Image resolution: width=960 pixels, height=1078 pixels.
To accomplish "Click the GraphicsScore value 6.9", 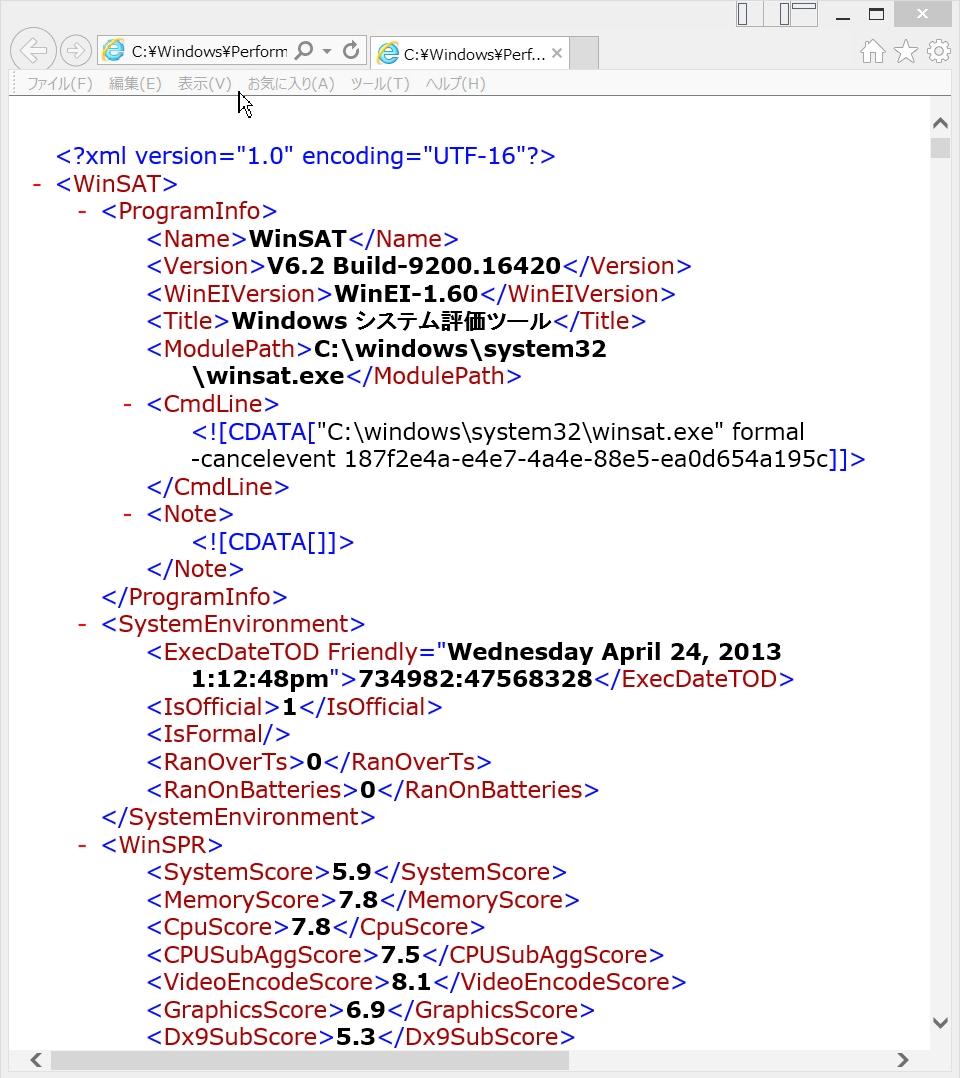I will click(365, 1010).
